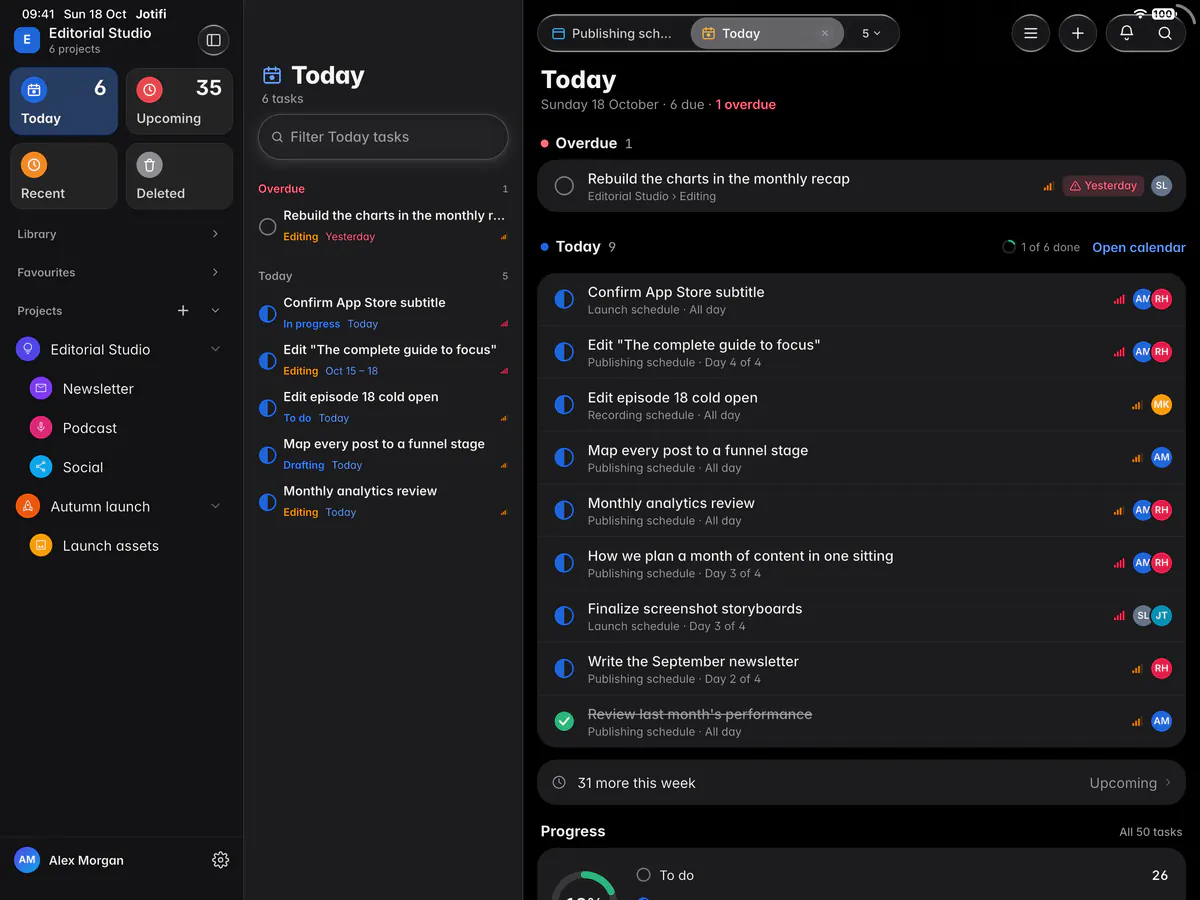Image resolution: width=1200 pixels, height=900 pixels.
Task: Click the RH avatar on Write the September newsletter
Action: 1161,669
